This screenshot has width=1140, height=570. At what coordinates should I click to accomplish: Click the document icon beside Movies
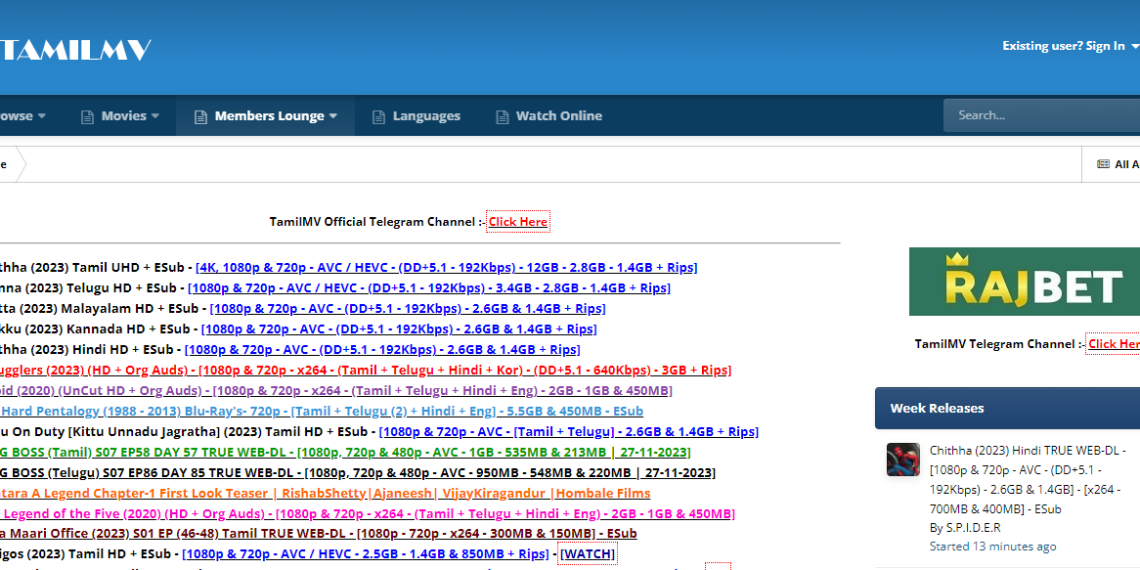point(87,116)
